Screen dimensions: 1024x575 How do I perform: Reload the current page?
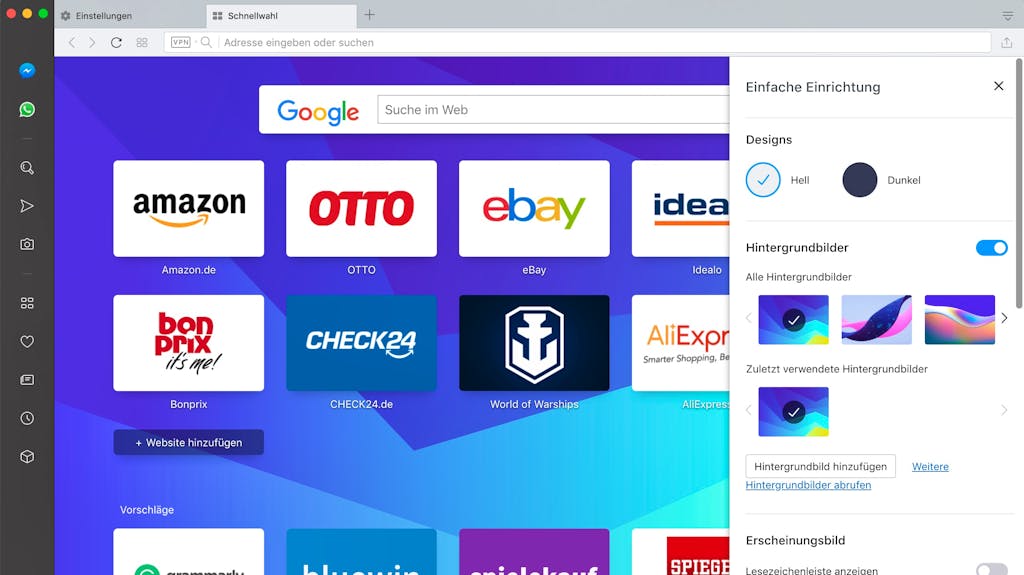116,42
